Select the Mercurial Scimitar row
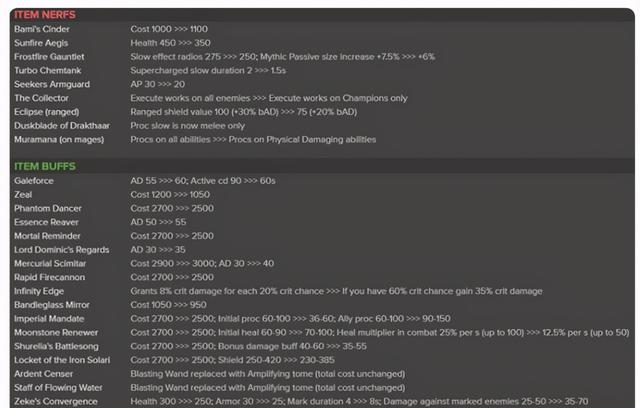Image resolution: width=640 pixels, height=408 pixels. [322, 264]
